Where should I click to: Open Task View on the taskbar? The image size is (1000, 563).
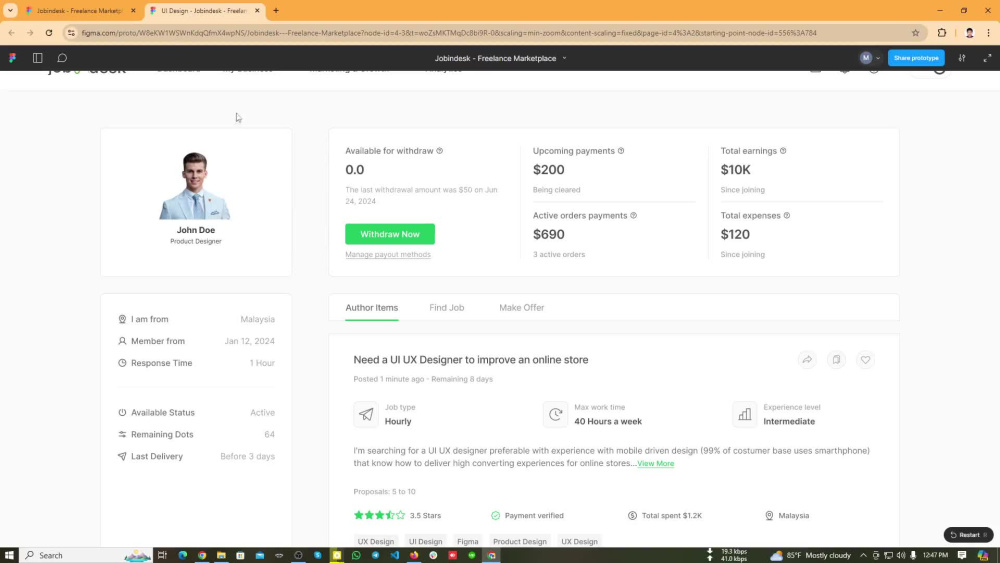point(162,555)
